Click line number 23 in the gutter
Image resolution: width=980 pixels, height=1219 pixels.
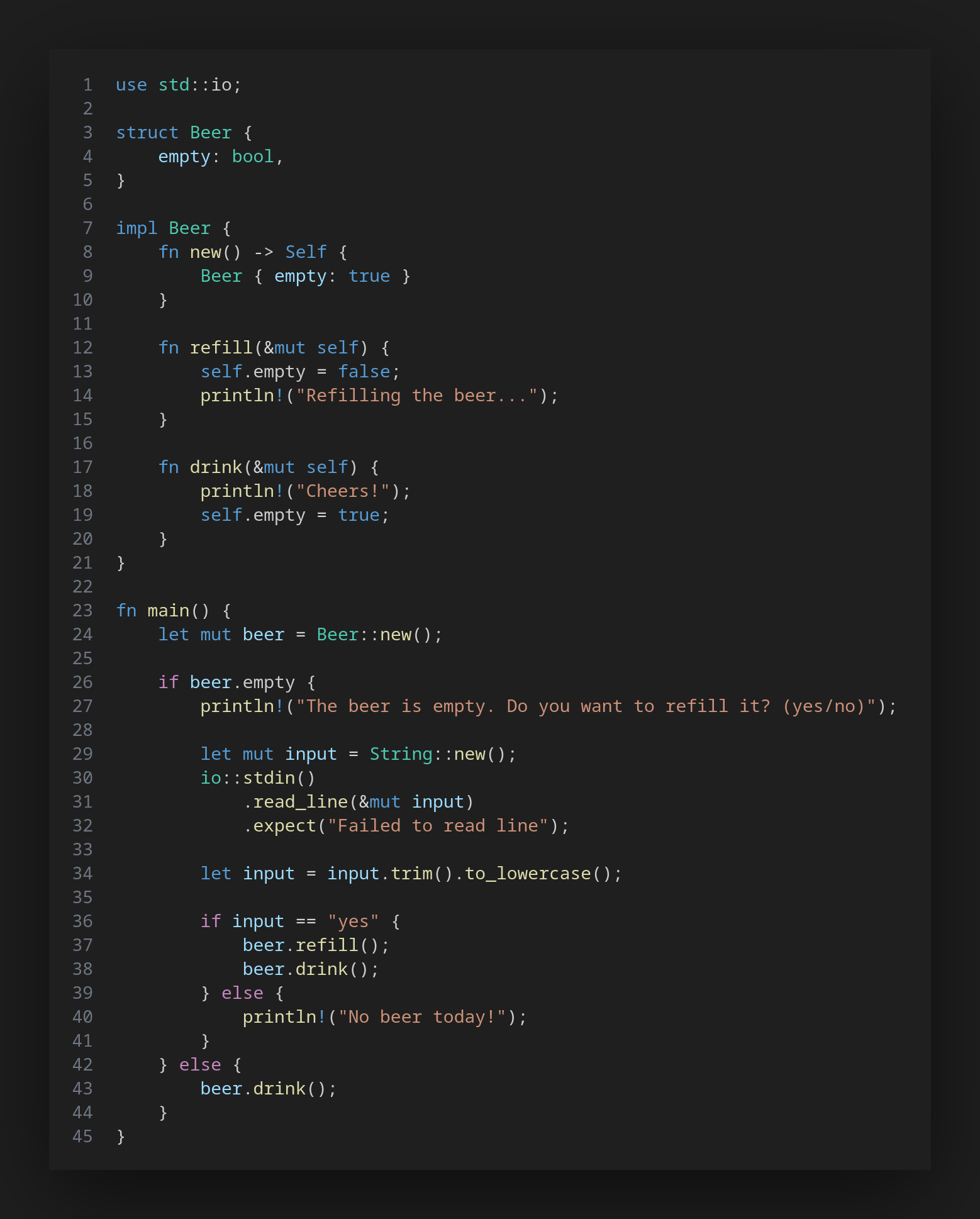tap(82, 611)
